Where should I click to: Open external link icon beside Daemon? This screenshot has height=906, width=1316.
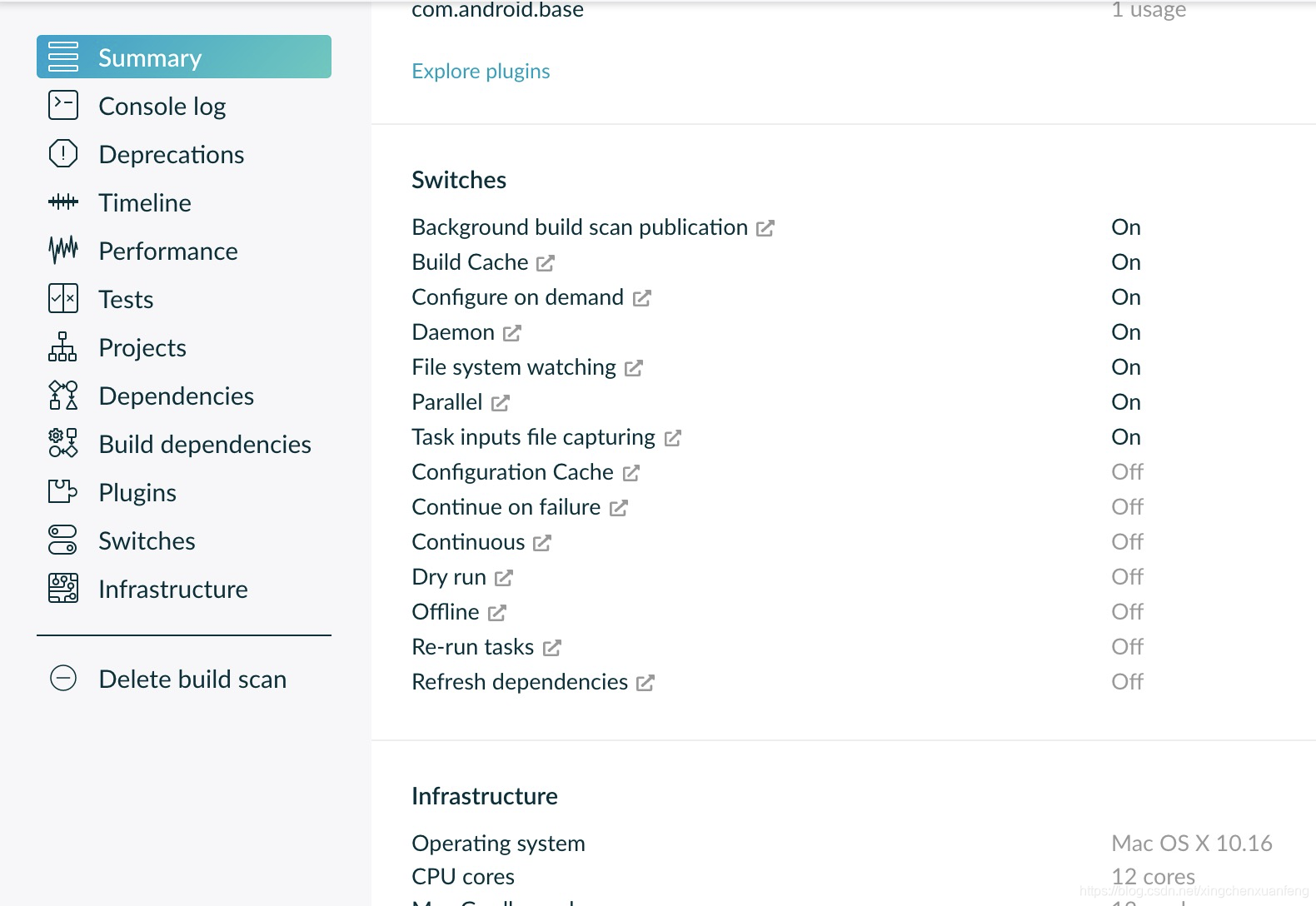pyautogui.click(x=512, y=333)
